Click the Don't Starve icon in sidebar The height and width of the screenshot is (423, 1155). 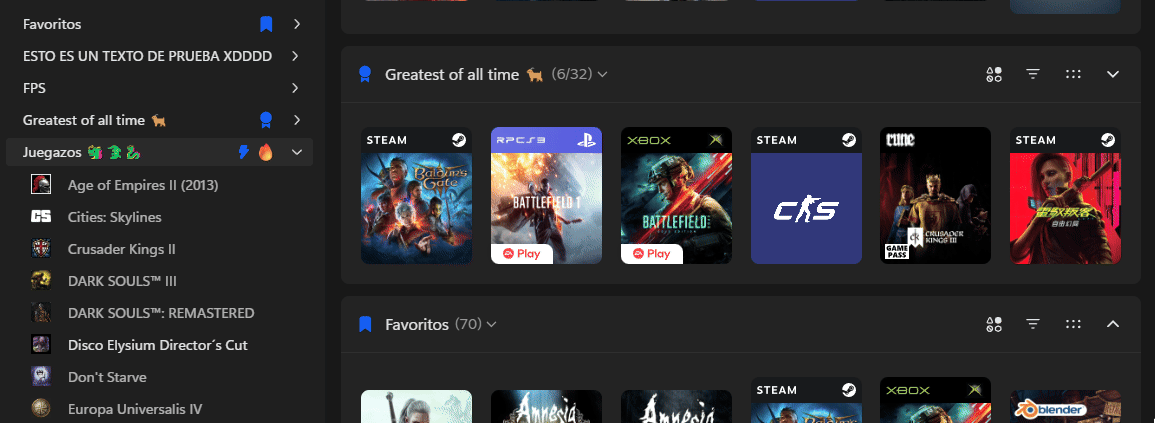coord(41,376)
